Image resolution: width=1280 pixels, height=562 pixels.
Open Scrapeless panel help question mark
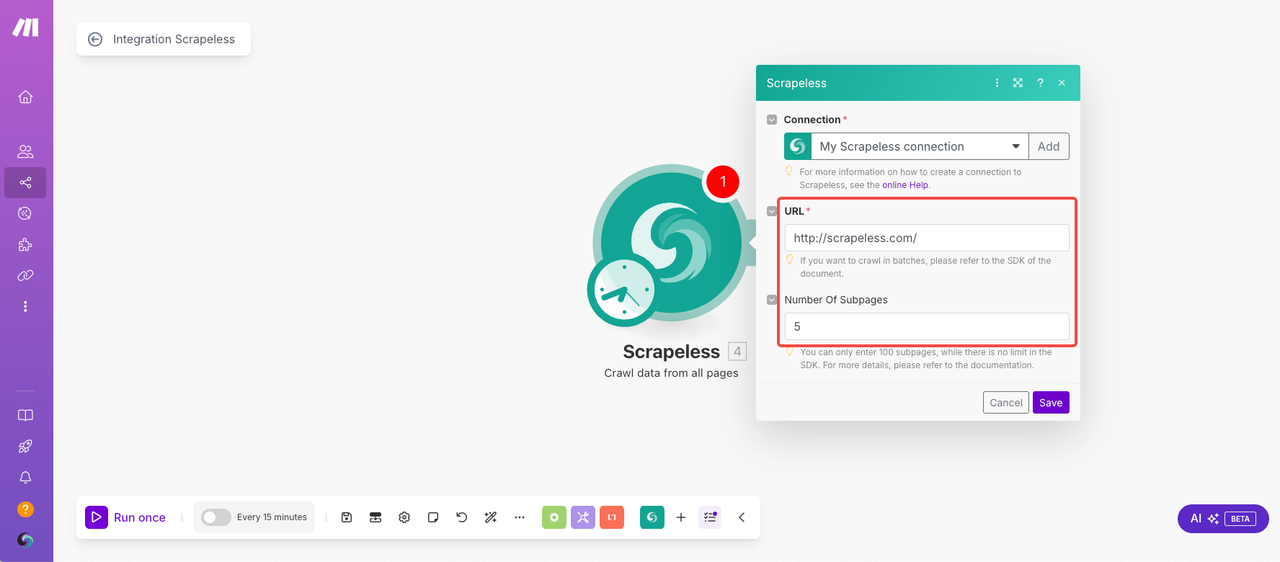[1040, 83]
